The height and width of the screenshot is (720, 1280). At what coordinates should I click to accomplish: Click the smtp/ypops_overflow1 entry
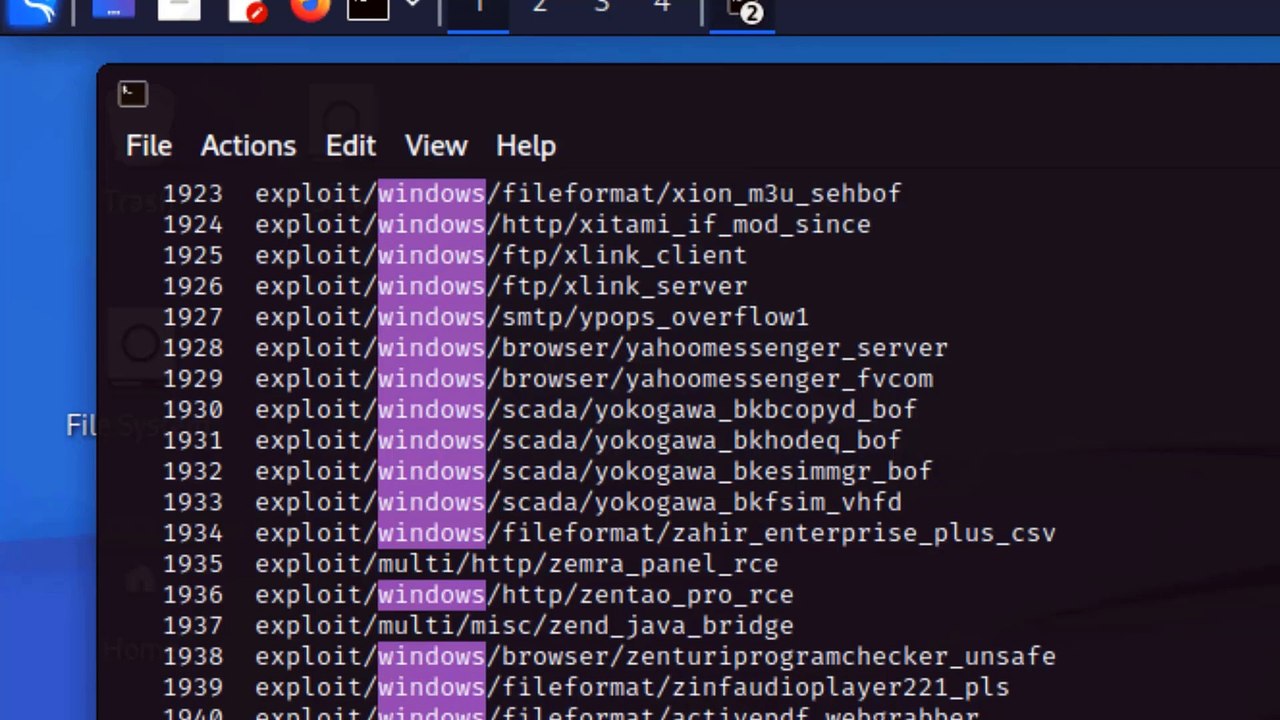pyautogui.click(x=486, y=317)
